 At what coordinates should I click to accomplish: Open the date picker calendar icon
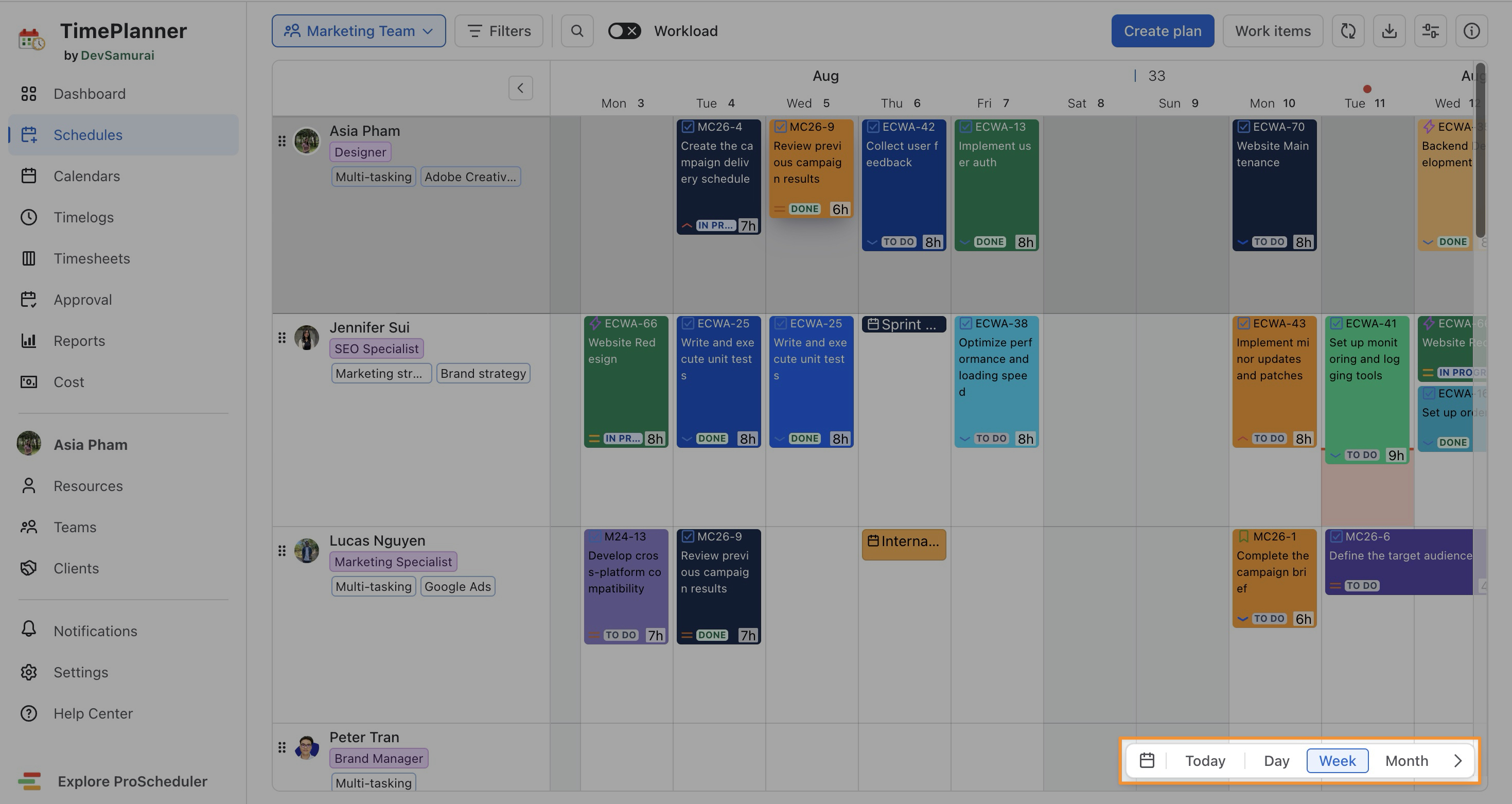[x=1147, y=761]
